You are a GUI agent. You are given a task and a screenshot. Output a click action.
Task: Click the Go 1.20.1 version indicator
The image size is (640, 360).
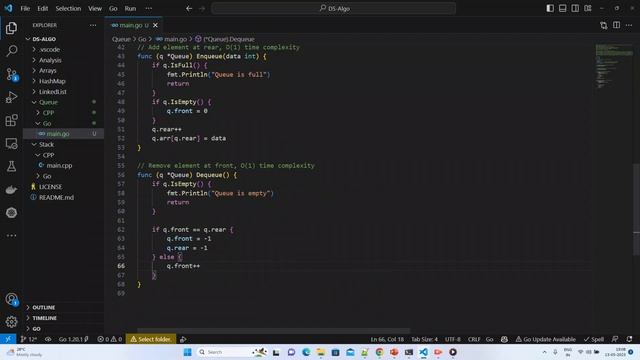[x=73, y=339]
